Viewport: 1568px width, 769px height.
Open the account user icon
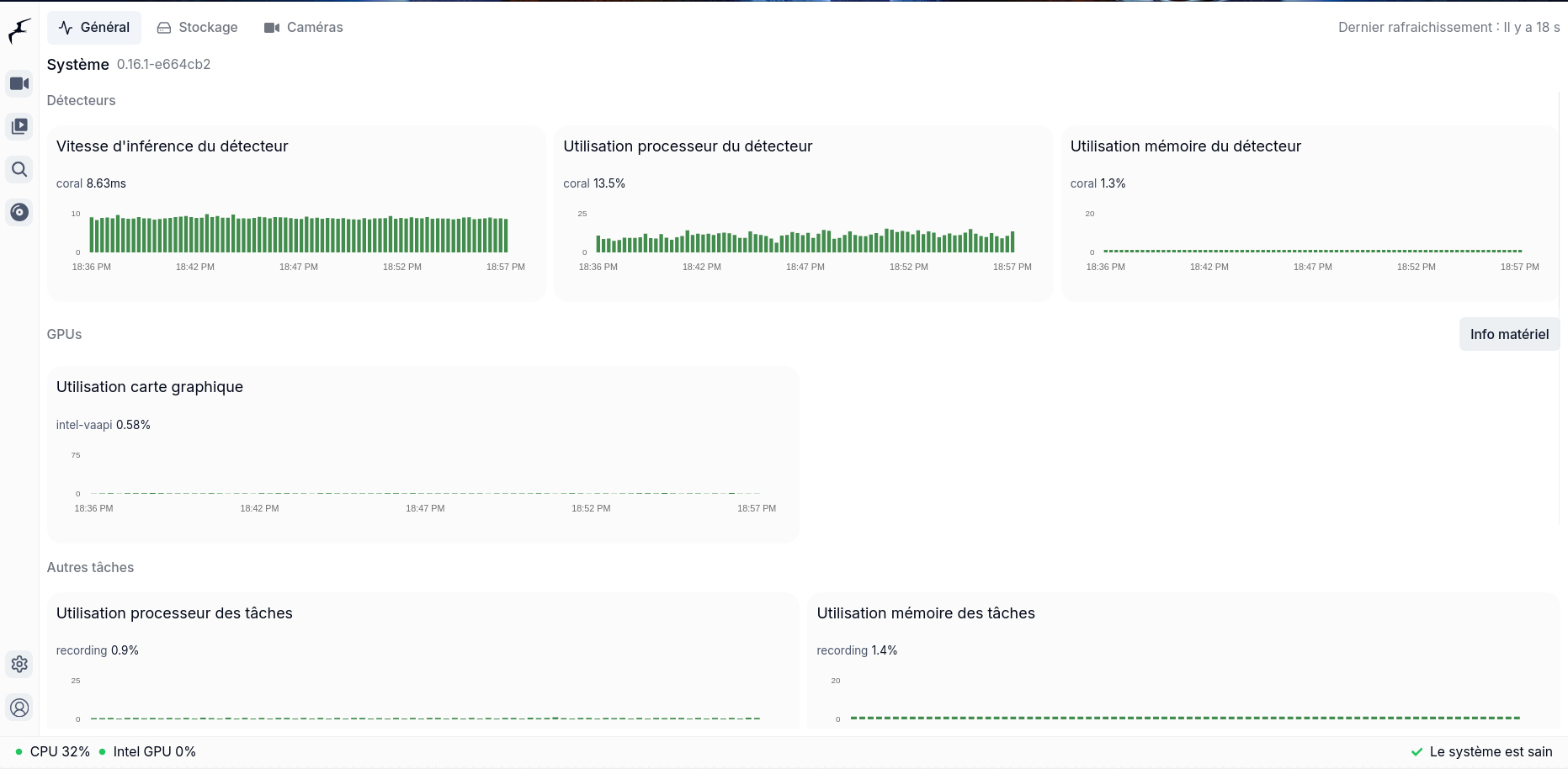pyautogui.click(x=19, y=708)
